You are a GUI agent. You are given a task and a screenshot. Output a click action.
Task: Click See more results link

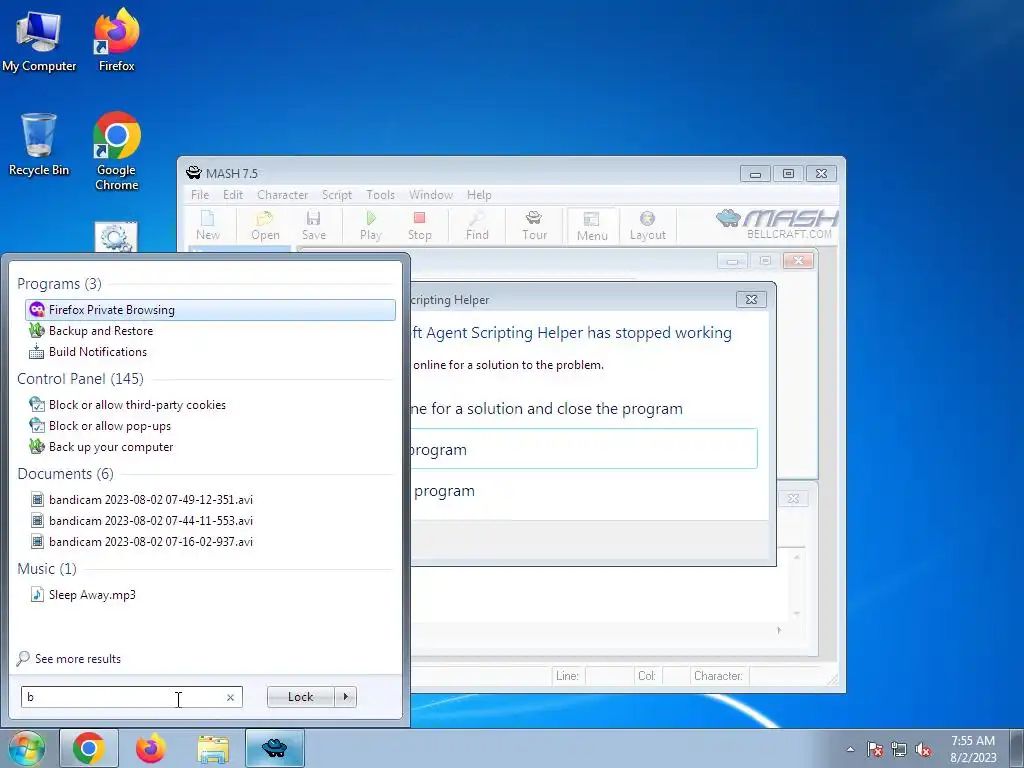[x=78, y=658]
